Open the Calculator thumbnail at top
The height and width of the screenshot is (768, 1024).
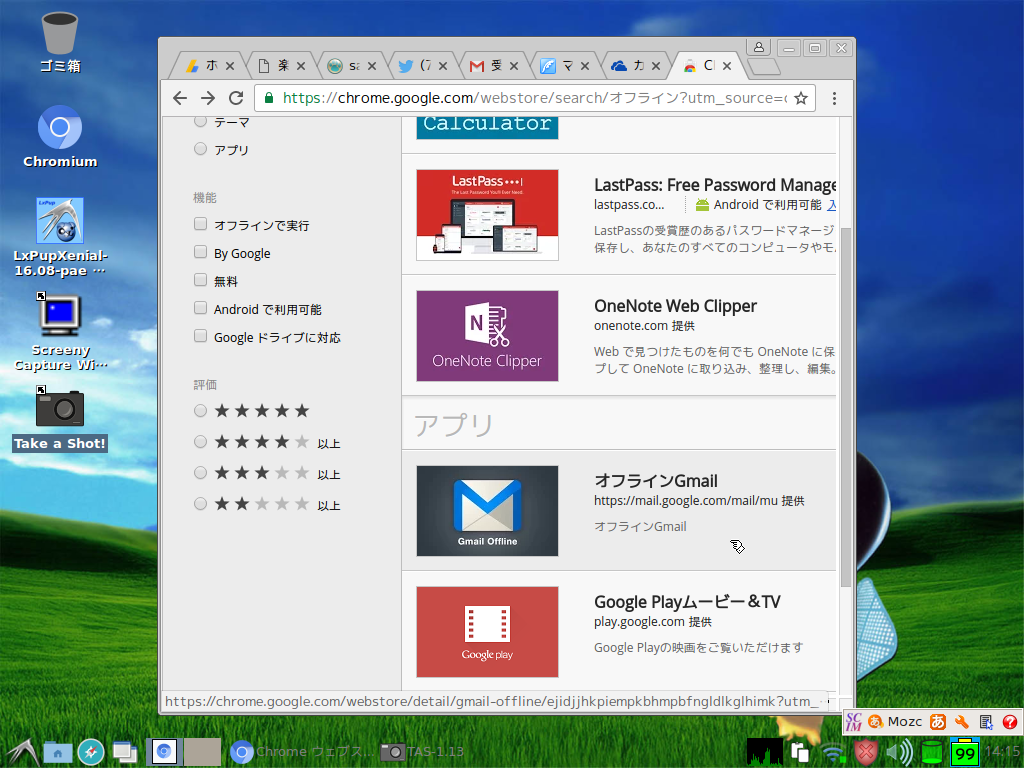tap(487, 128)
